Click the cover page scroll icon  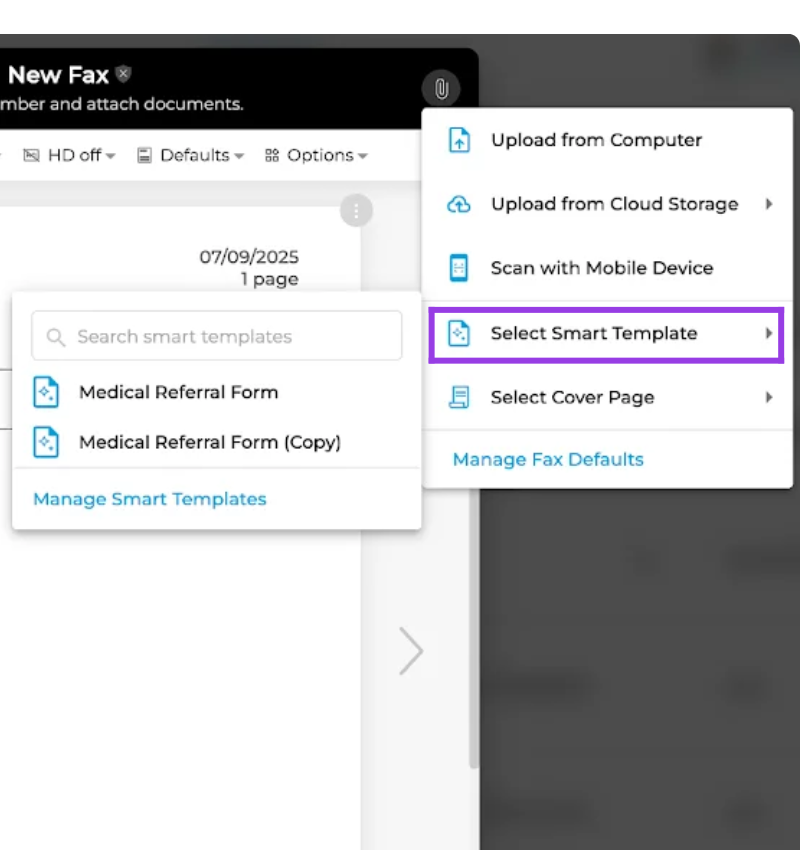click(x=459, y=397)
